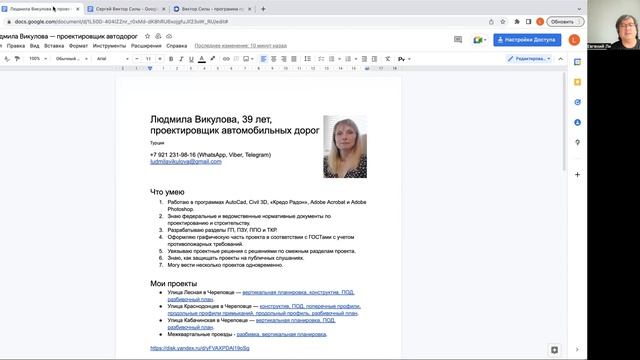Toggle italic formatting
This screenshot has height=360, width=640.
[x=181, y=59]
